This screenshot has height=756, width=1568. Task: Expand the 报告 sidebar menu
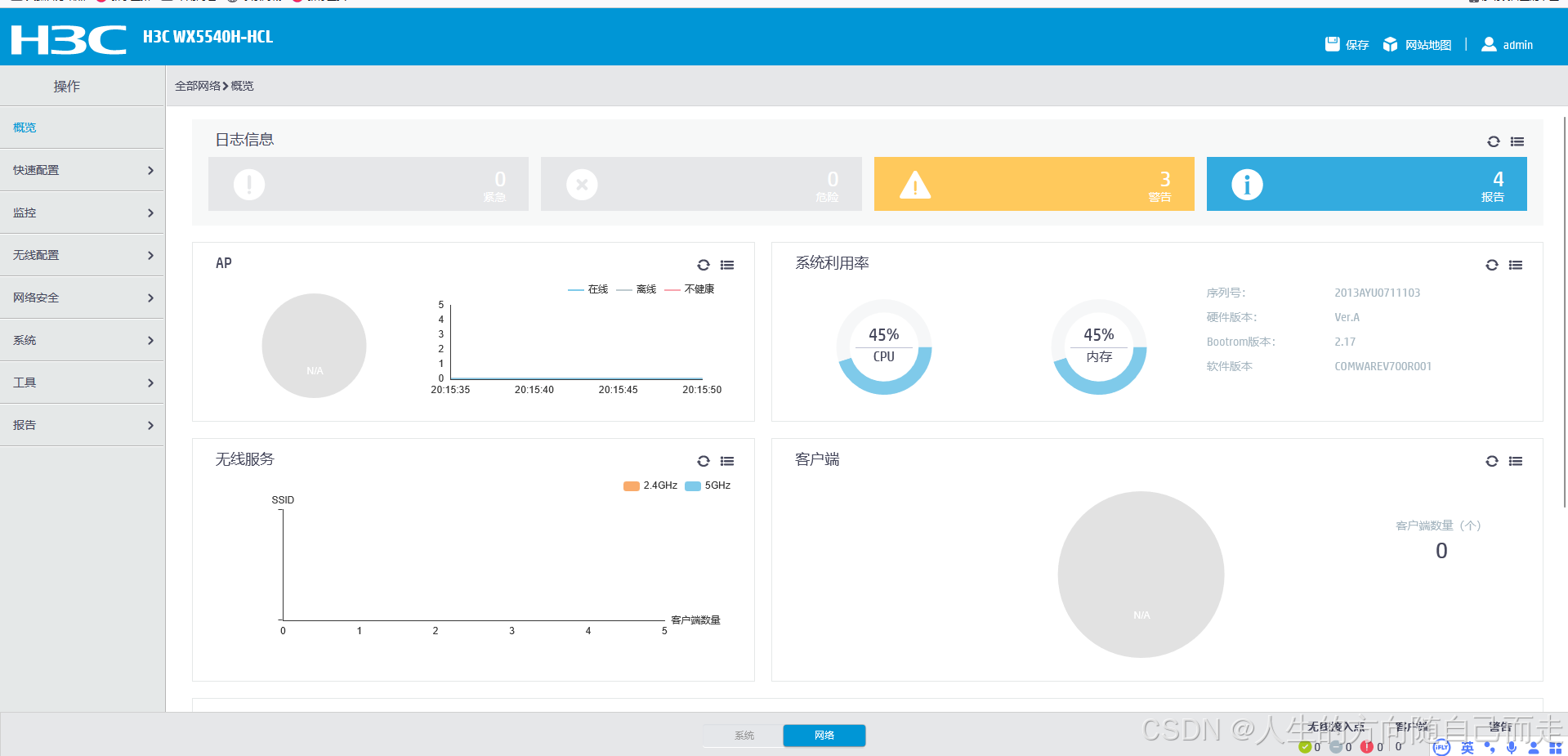pos(82,425)
